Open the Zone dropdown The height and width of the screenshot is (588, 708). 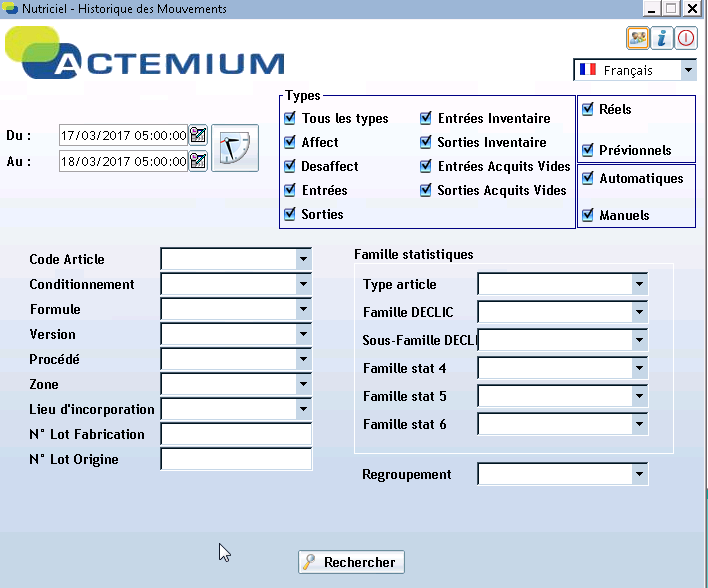tap(303, 384)
